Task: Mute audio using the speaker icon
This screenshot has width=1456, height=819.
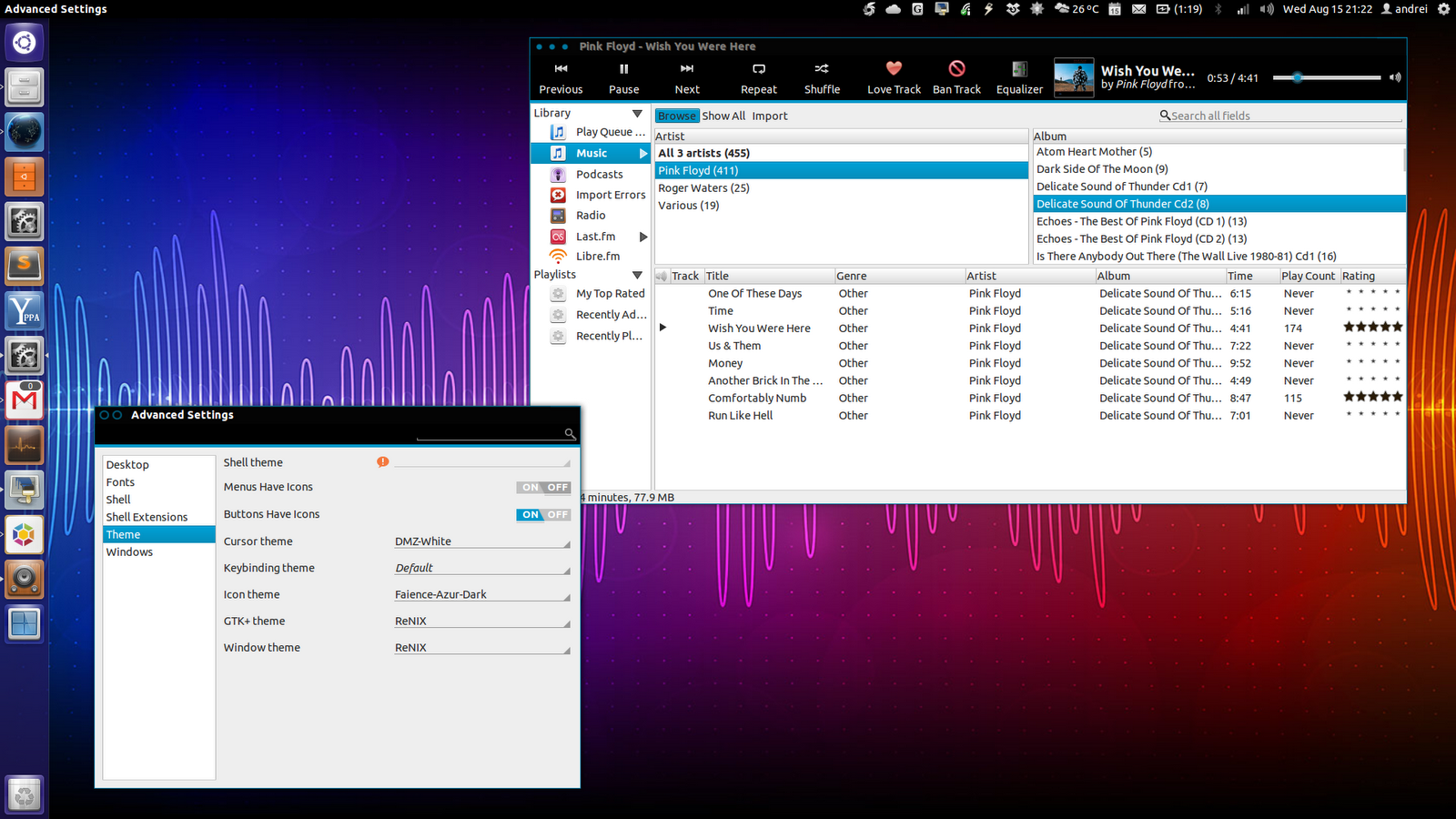Action: (x=1395, y=77)
